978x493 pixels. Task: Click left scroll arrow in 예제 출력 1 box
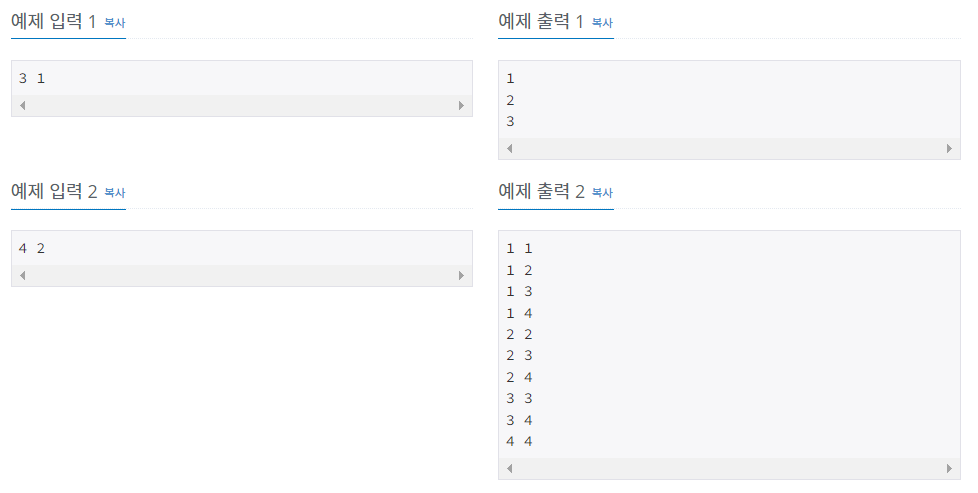510,149
